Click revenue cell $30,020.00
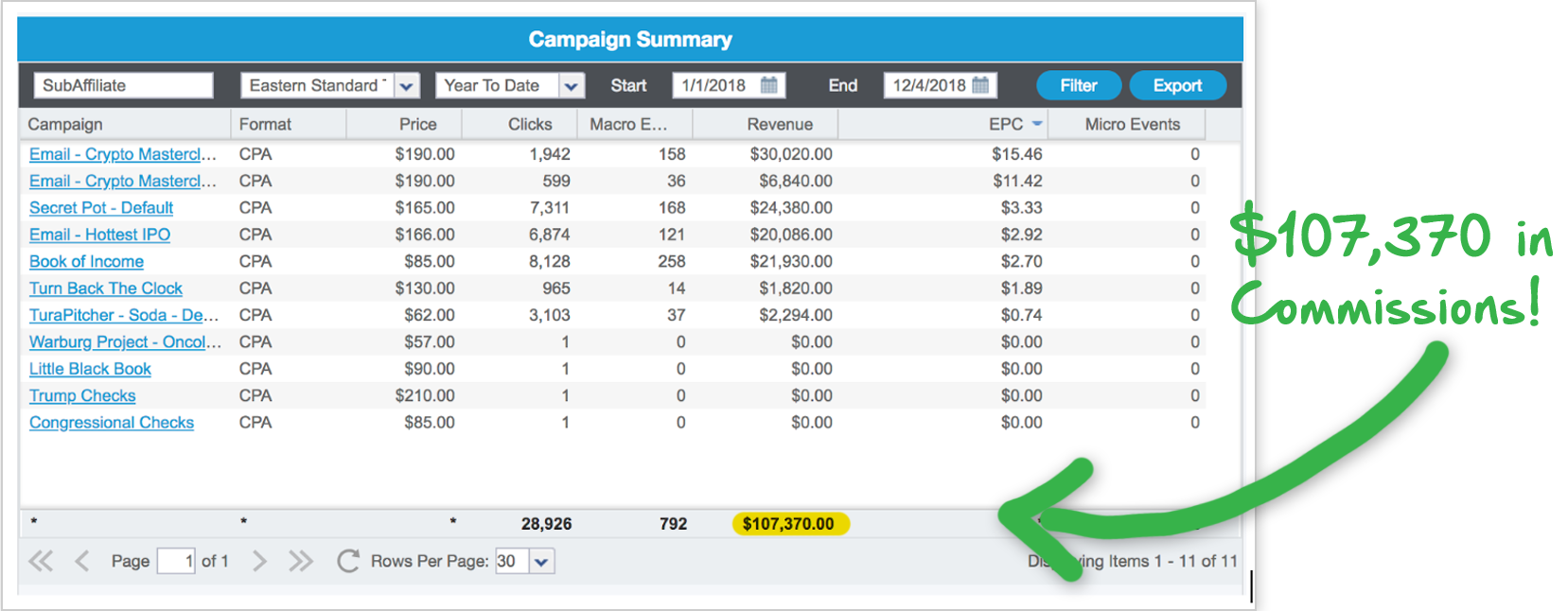 (x=791, y=154)
